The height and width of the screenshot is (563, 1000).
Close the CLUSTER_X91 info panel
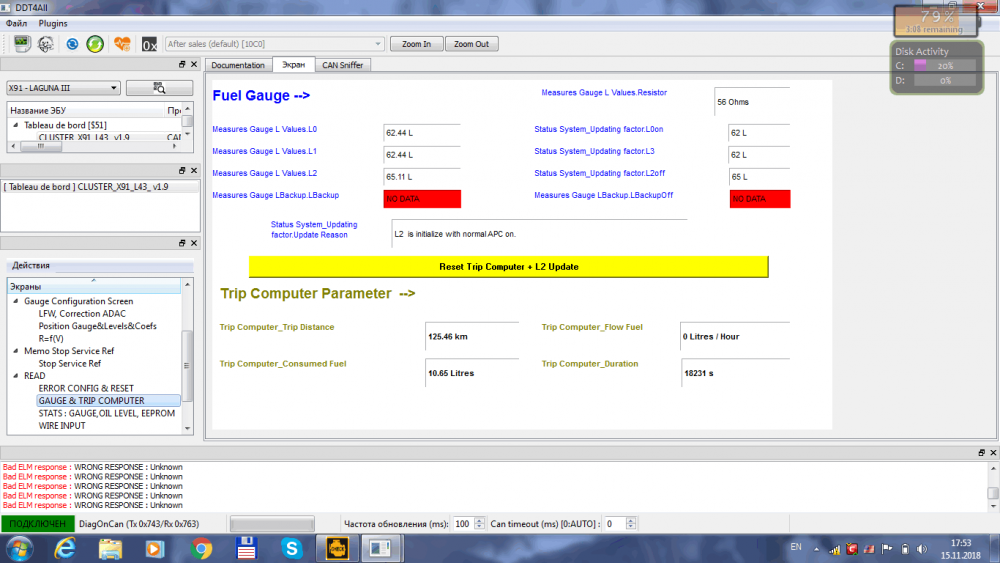tap(194, 170)
